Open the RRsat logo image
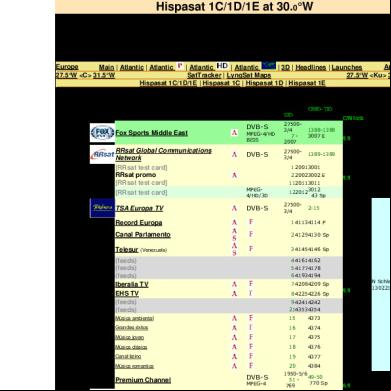 click(102, 154)
